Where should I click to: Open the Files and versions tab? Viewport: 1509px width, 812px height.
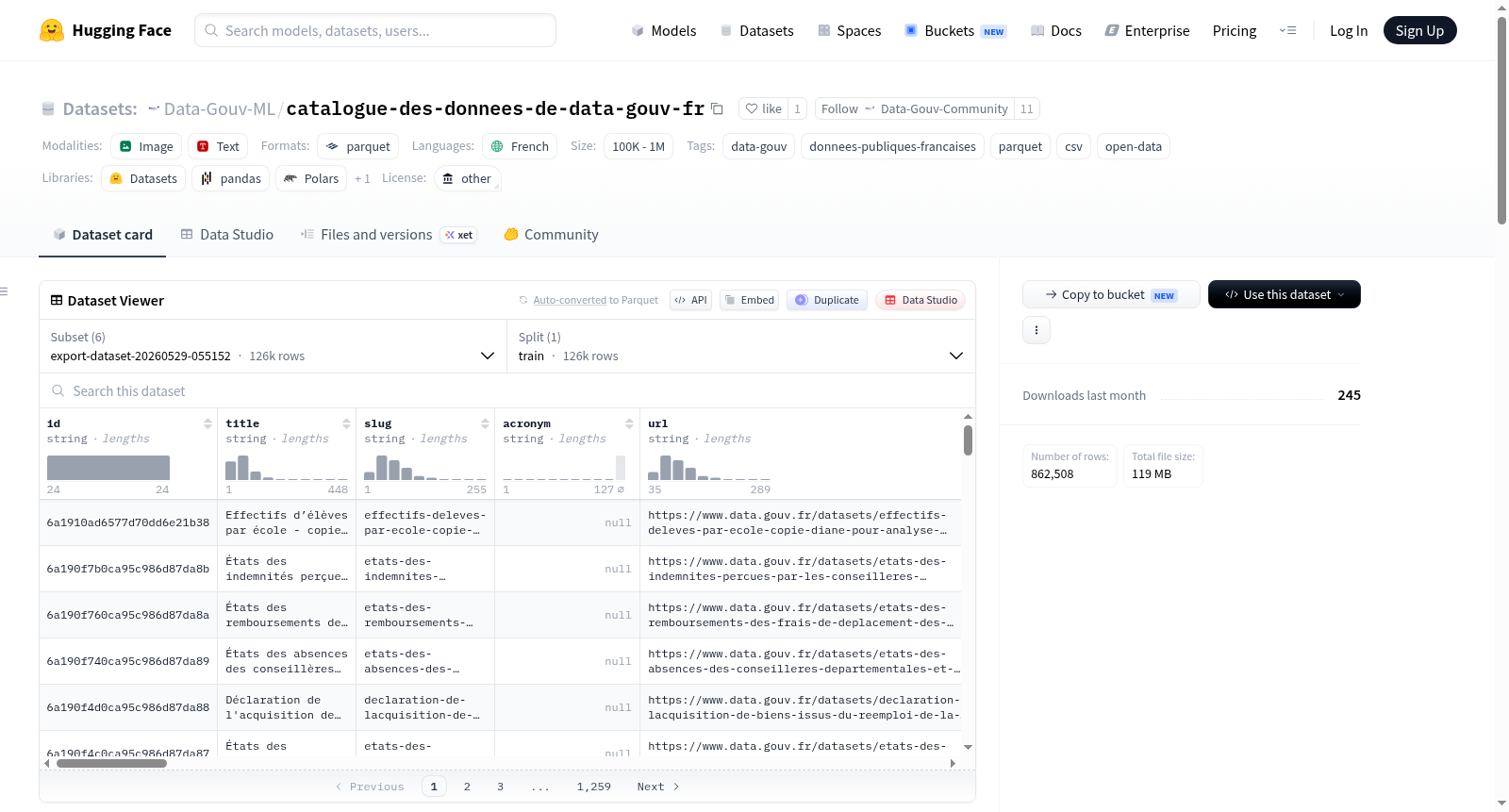[389, 235]
